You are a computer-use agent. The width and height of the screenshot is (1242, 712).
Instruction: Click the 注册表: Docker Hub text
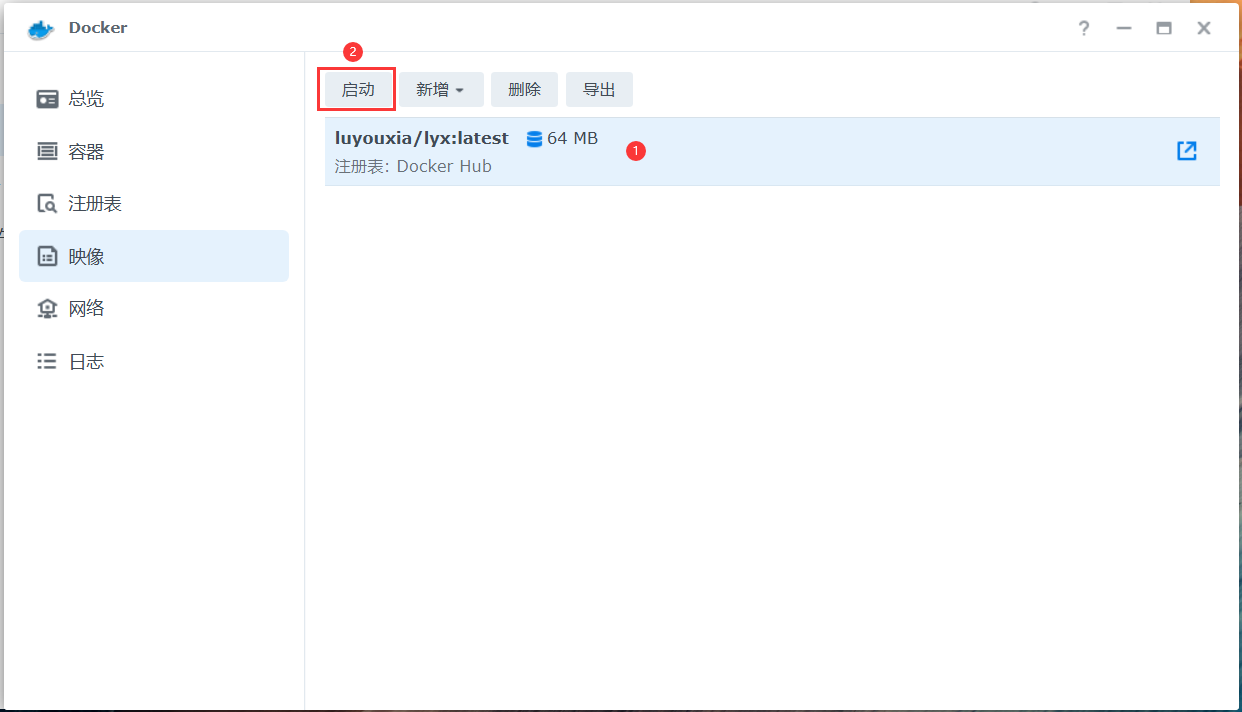[x=413, y=166]
